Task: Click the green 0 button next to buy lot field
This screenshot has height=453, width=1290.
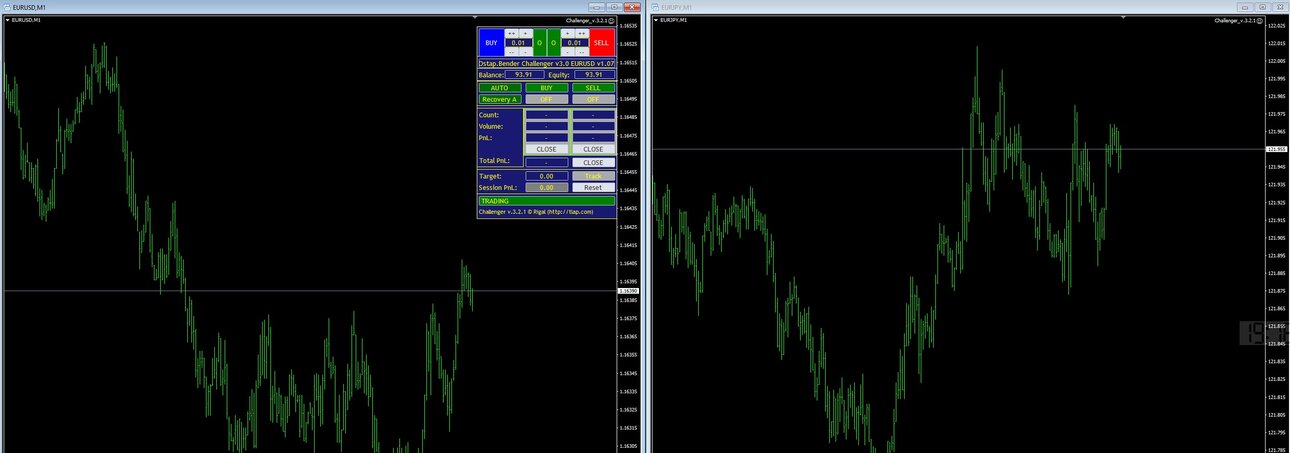Action: click(539, 43)
